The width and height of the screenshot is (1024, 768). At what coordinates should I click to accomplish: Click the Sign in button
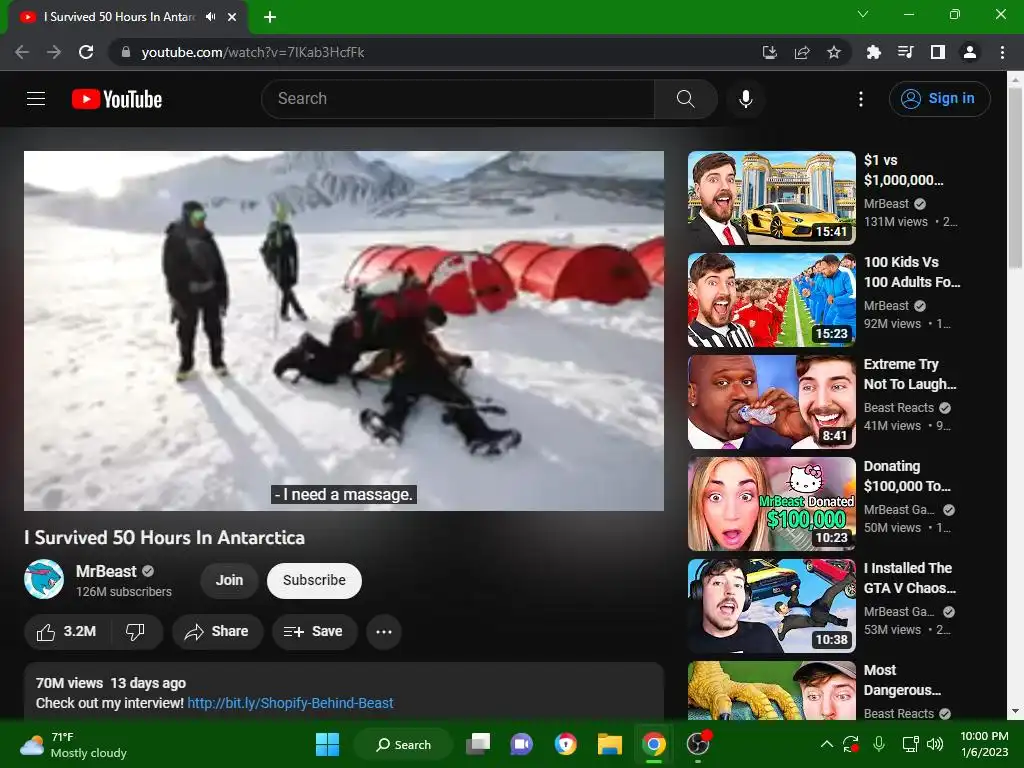[939, 99]
